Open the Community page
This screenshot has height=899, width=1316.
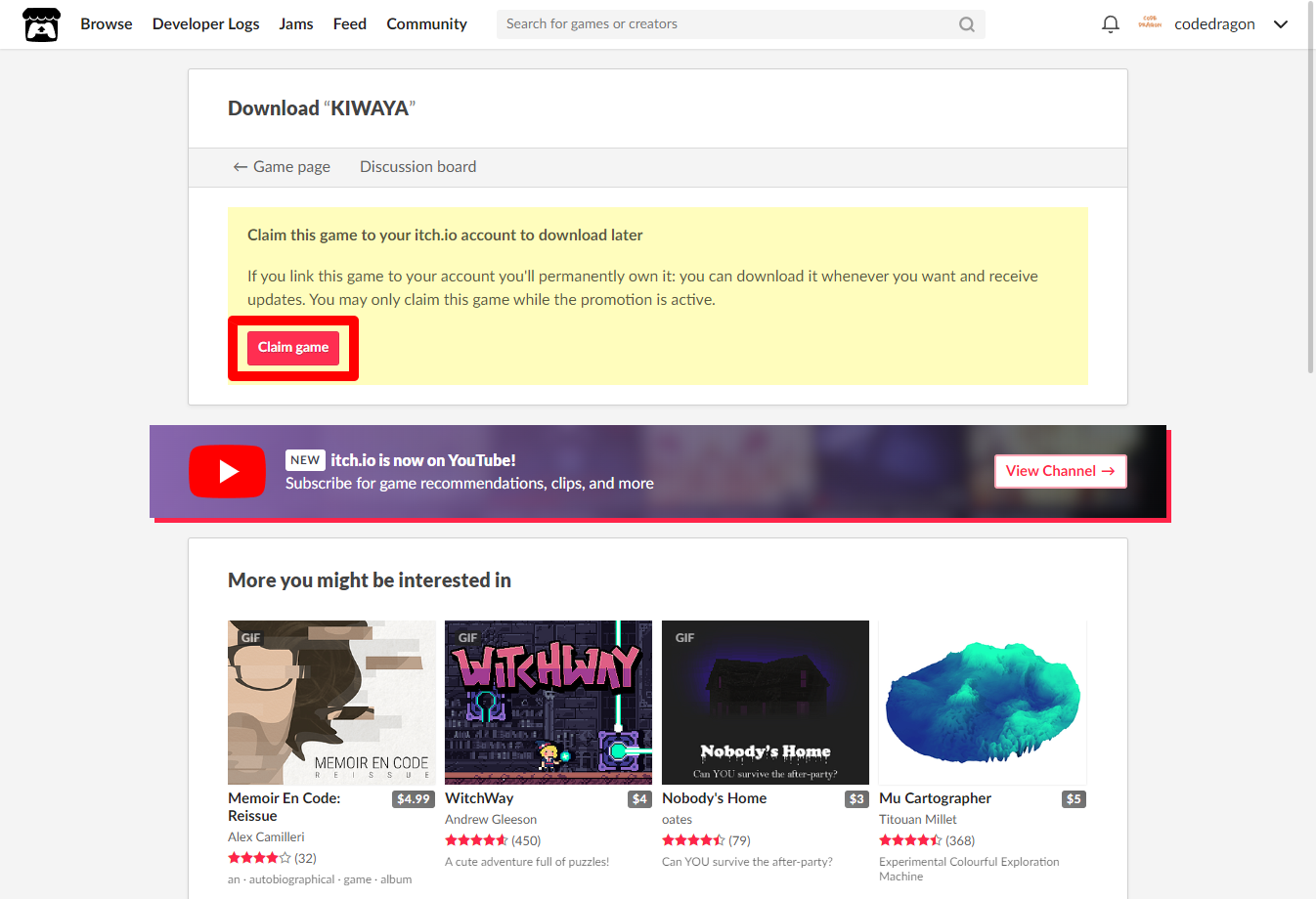[426, 24]
